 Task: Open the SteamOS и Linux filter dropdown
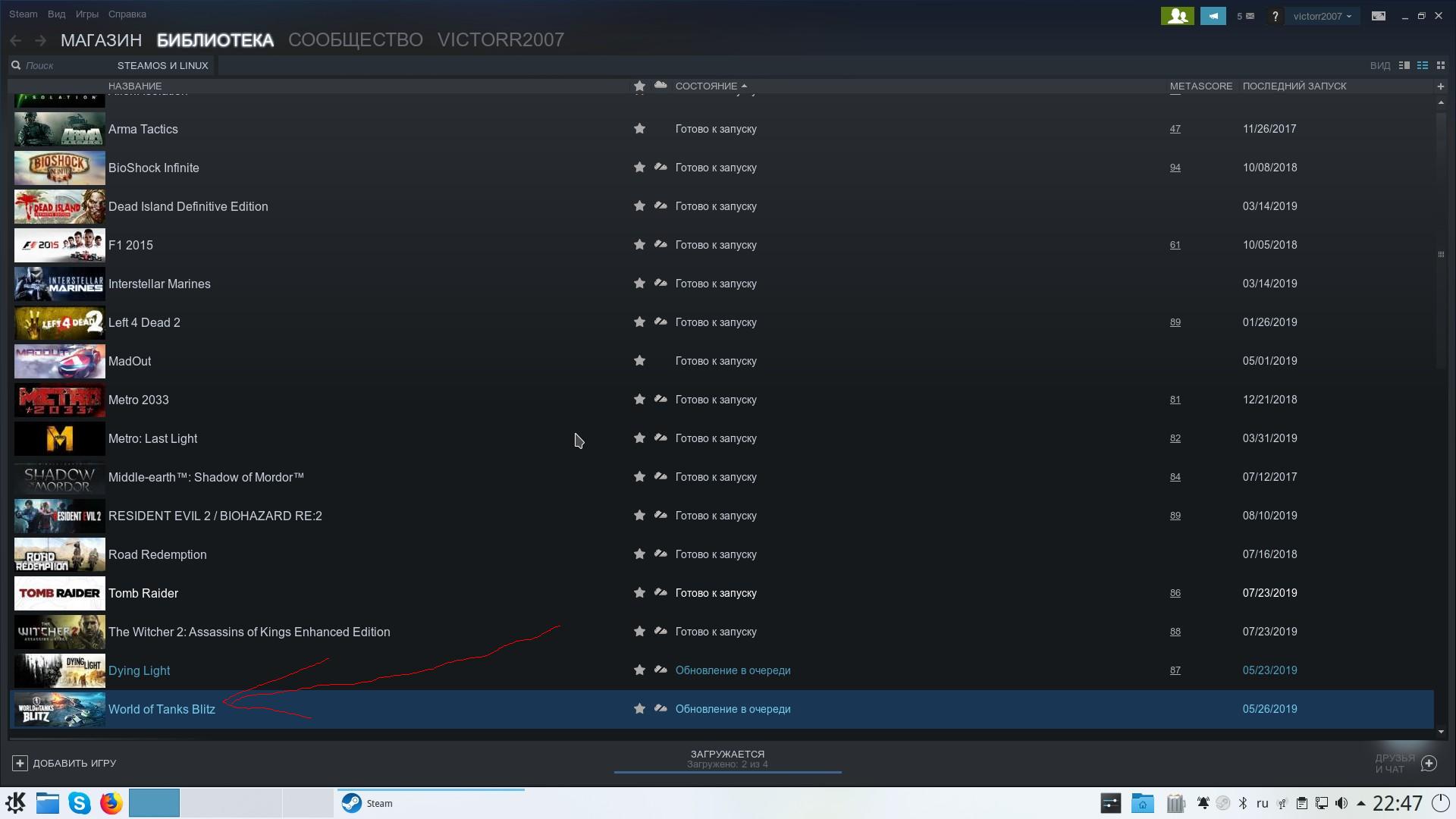pyautogui.click(x=162, y=65)
